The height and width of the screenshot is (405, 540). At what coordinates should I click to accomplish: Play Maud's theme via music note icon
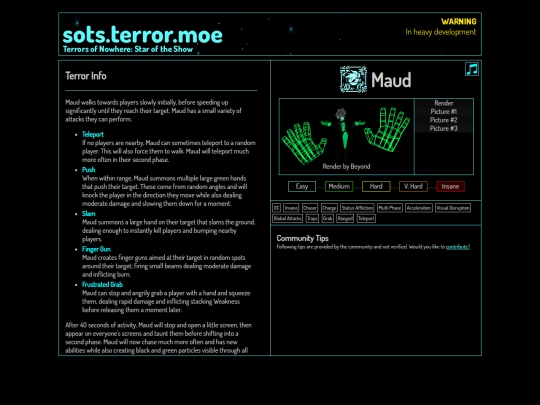point(471,69)
